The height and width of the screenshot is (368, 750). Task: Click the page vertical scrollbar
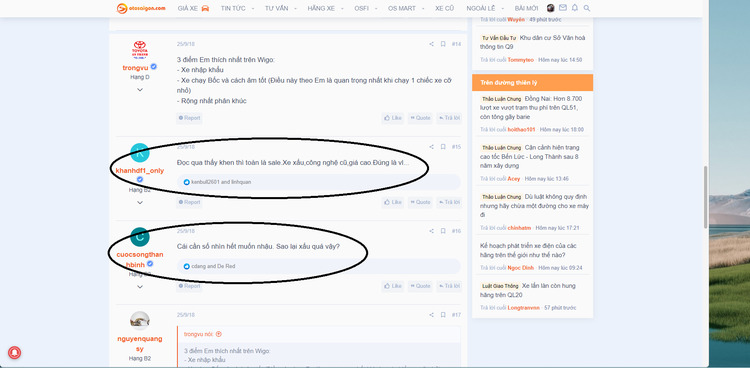pyautogui.click(x=706, y=197)
